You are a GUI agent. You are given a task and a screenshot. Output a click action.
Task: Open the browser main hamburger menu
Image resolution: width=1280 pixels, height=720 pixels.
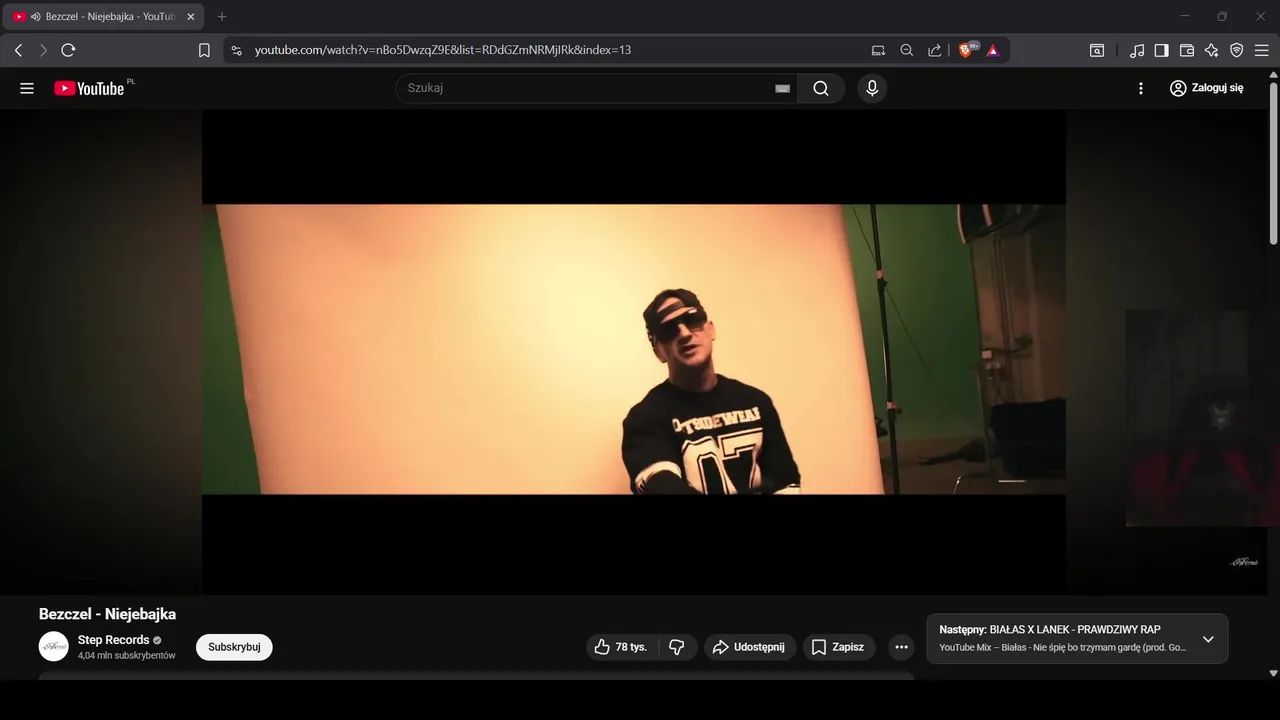(1262, 50)
